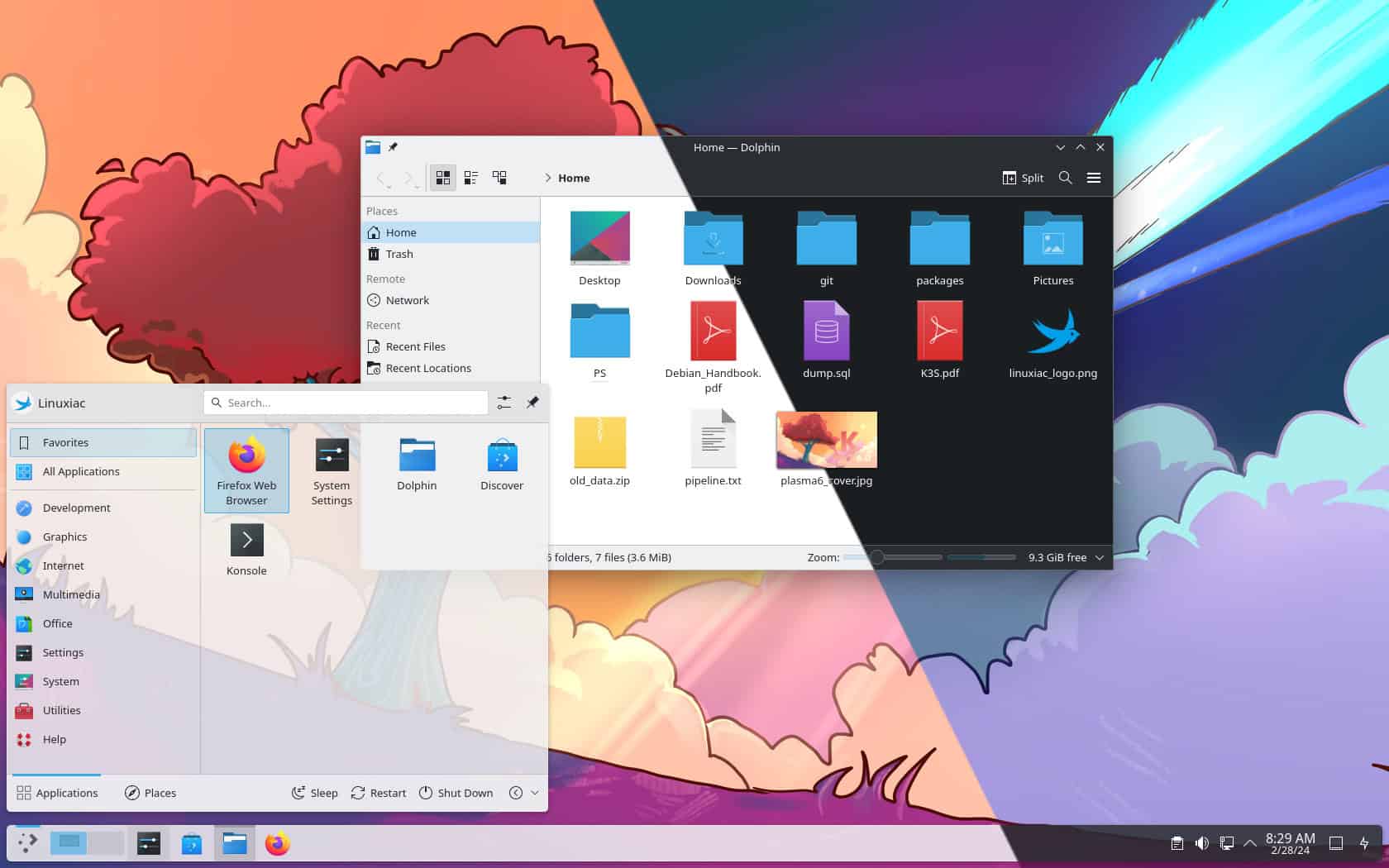
Task: Open the Multimedia category in the launcher
Action: point(71,594)
